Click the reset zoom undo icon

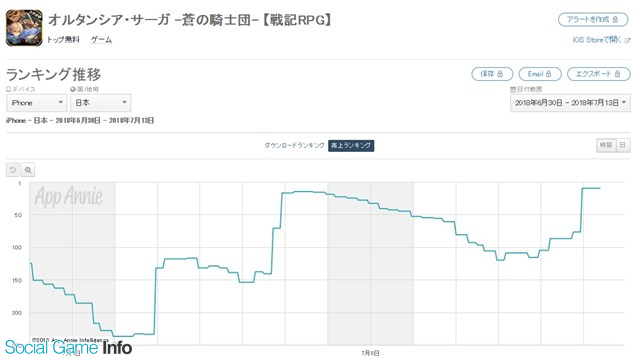(x=13, y=170)
